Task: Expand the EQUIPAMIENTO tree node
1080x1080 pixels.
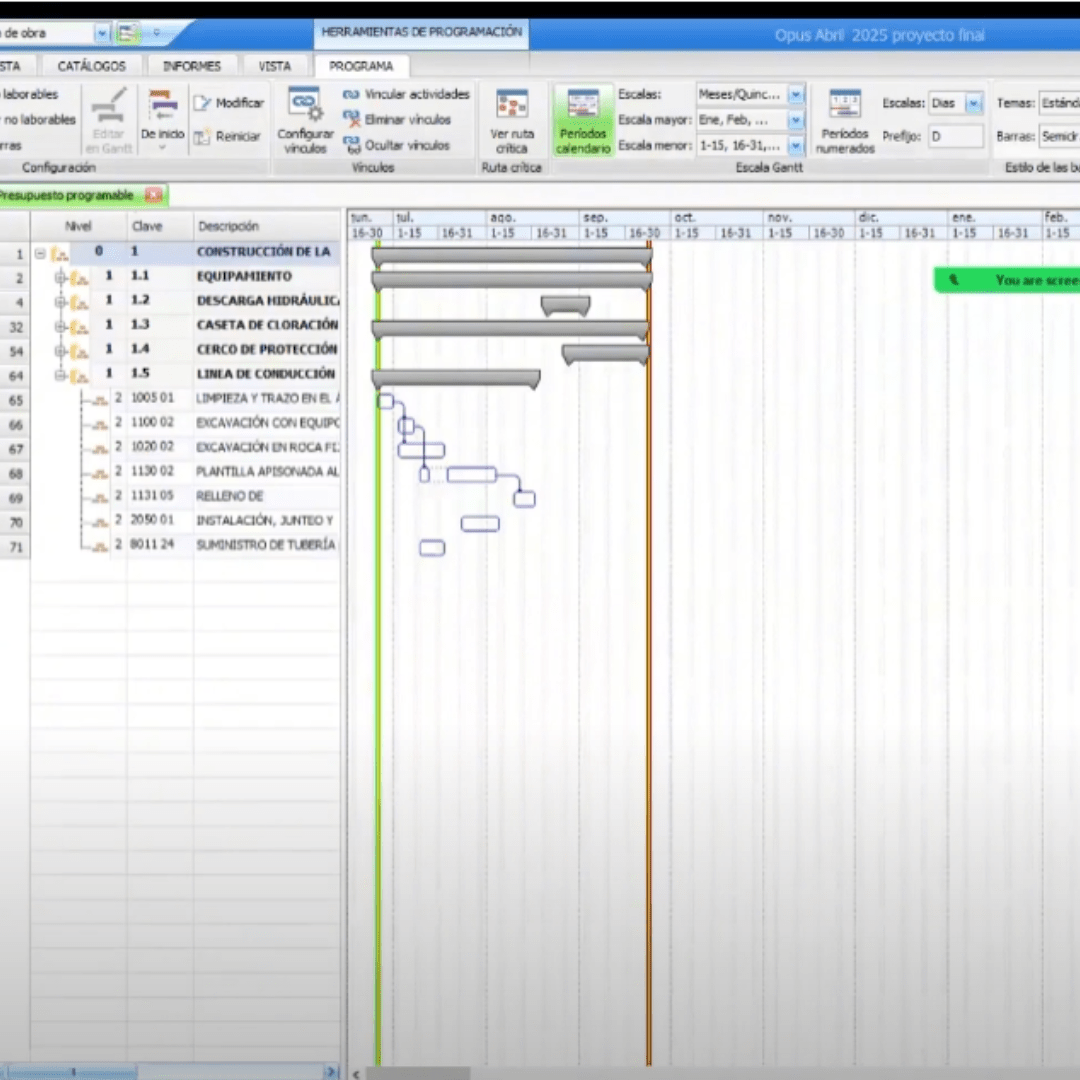Action: coord(60,277)
